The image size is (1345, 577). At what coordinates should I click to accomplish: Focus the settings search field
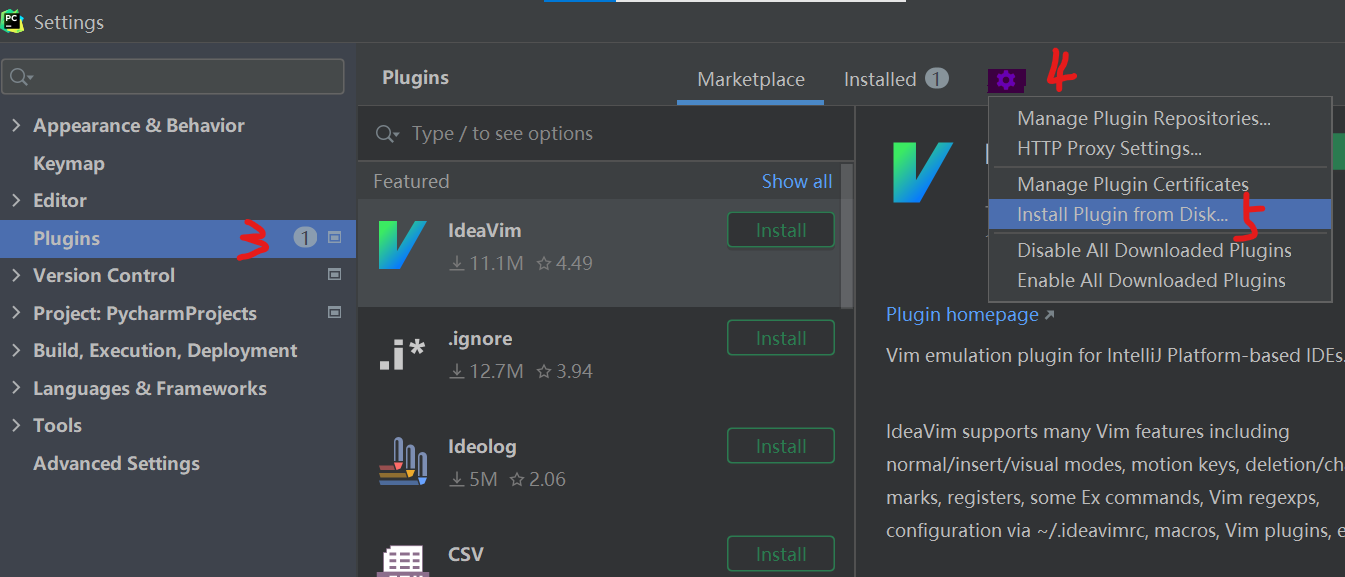pyautogui.click(x=174, y=77)
